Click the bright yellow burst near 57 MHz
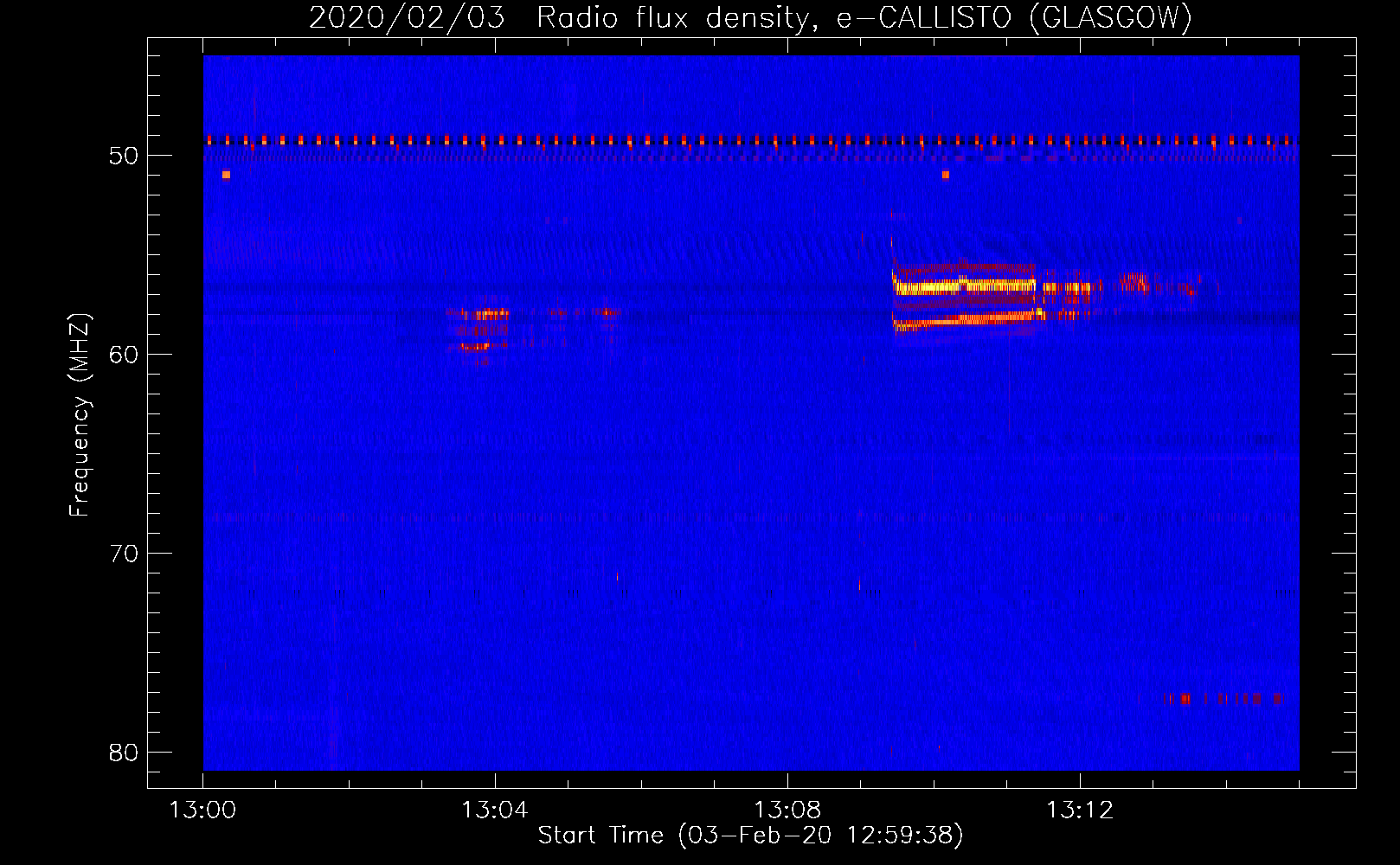The width and height of the screenshot is (1400, 865). coord(965,286)
